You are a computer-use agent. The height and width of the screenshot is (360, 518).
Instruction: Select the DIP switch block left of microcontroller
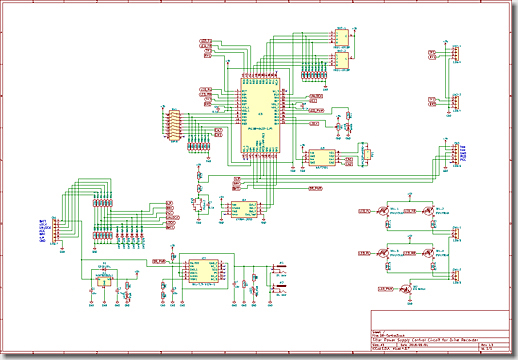[174, 125]
